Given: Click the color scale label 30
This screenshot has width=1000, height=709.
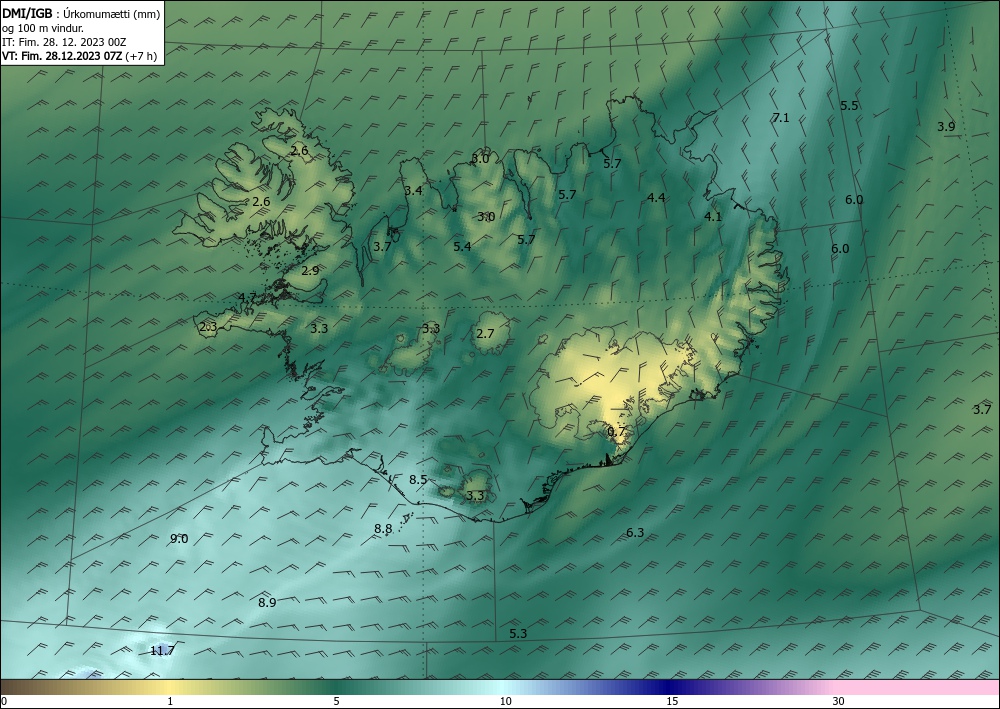Looking at the screenshot, I should [x=839, y=702].
